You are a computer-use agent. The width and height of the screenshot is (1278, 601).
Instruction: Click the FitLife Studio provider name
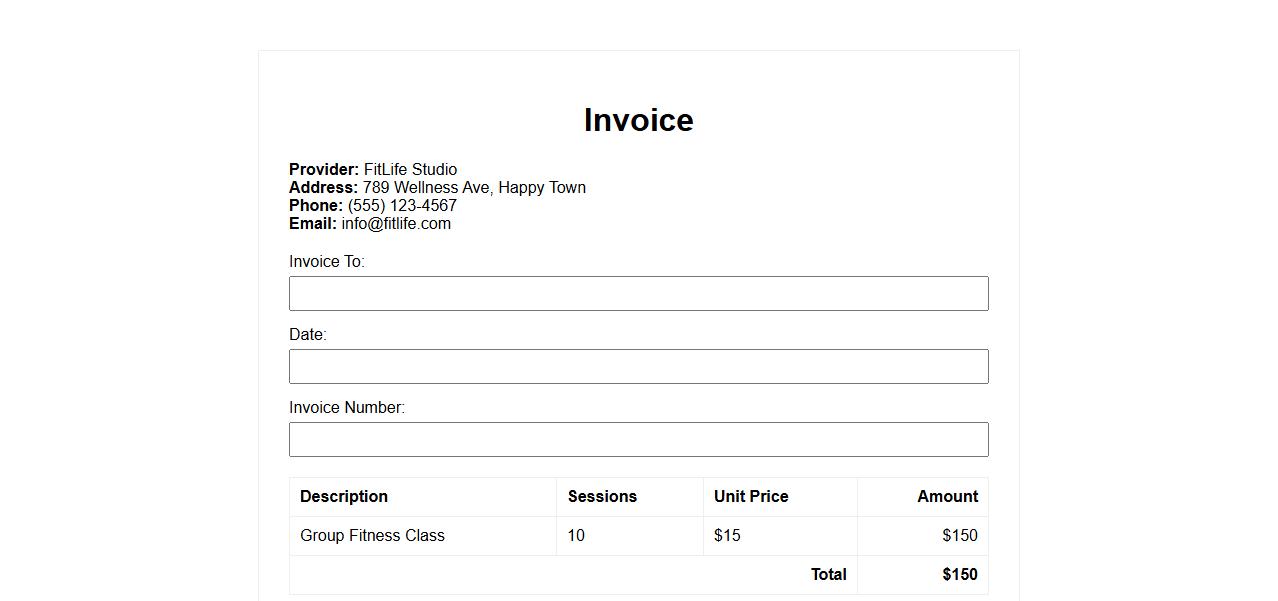(410, 170)
